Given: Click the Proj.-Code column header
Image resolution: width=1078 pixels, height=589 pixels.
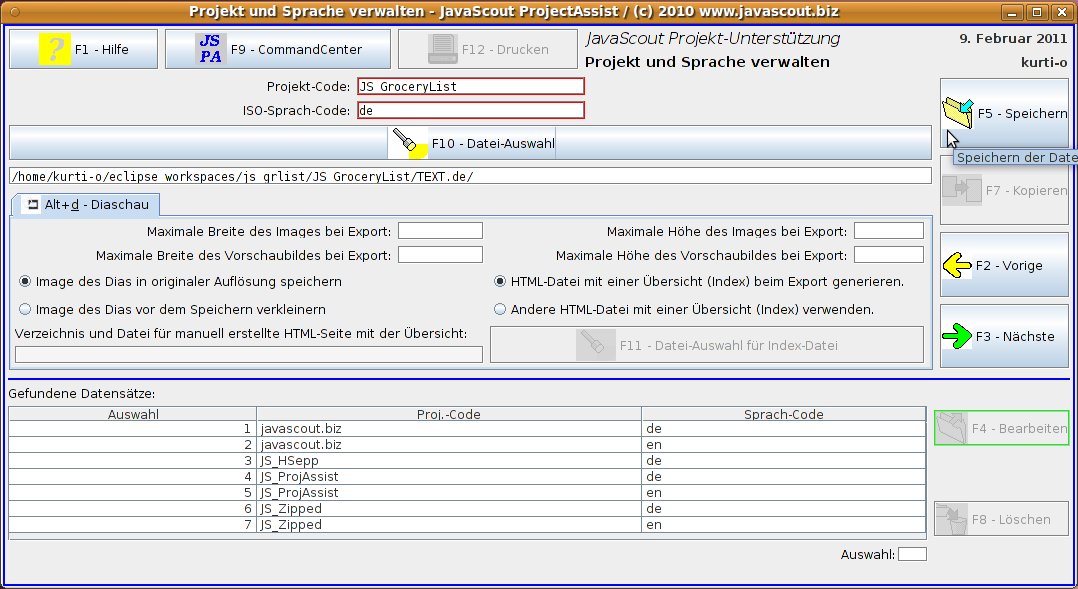Looking at the screenshot, I should [448, 414].
